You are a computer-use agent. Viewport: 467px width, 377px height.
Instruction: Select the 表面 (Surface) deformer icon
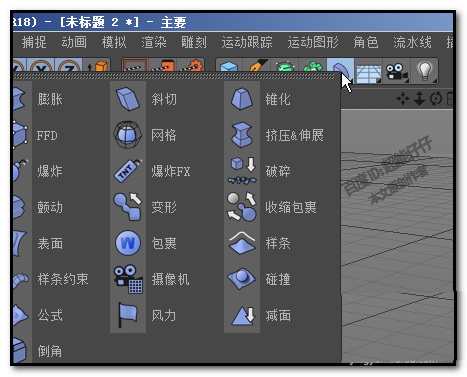pyautogui.click(x=19, y=243)
